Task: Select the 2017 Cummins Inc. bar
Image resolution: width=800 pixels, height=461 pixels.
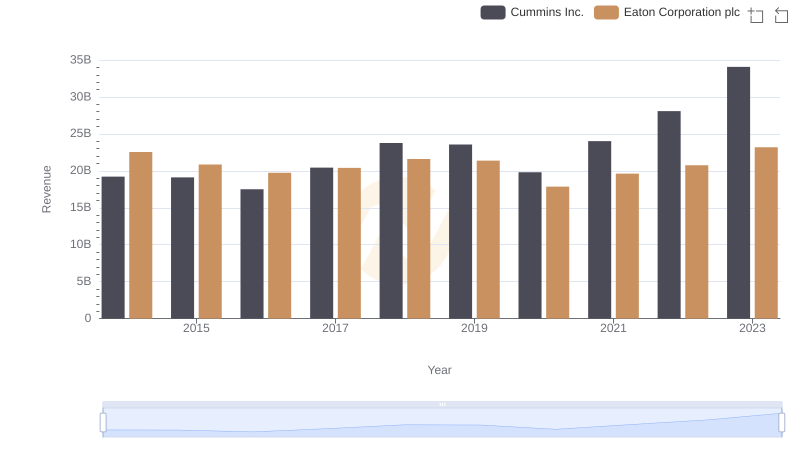Action: pyautogui.click(x=321, y=243)
